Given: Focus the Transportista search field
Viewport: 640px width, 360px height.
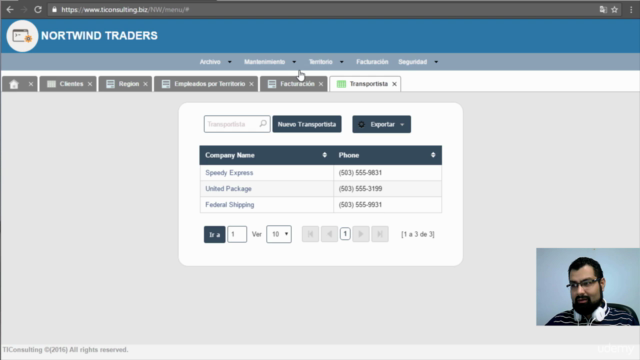Looking at the screenshot, I should click(x=237, y=124).
